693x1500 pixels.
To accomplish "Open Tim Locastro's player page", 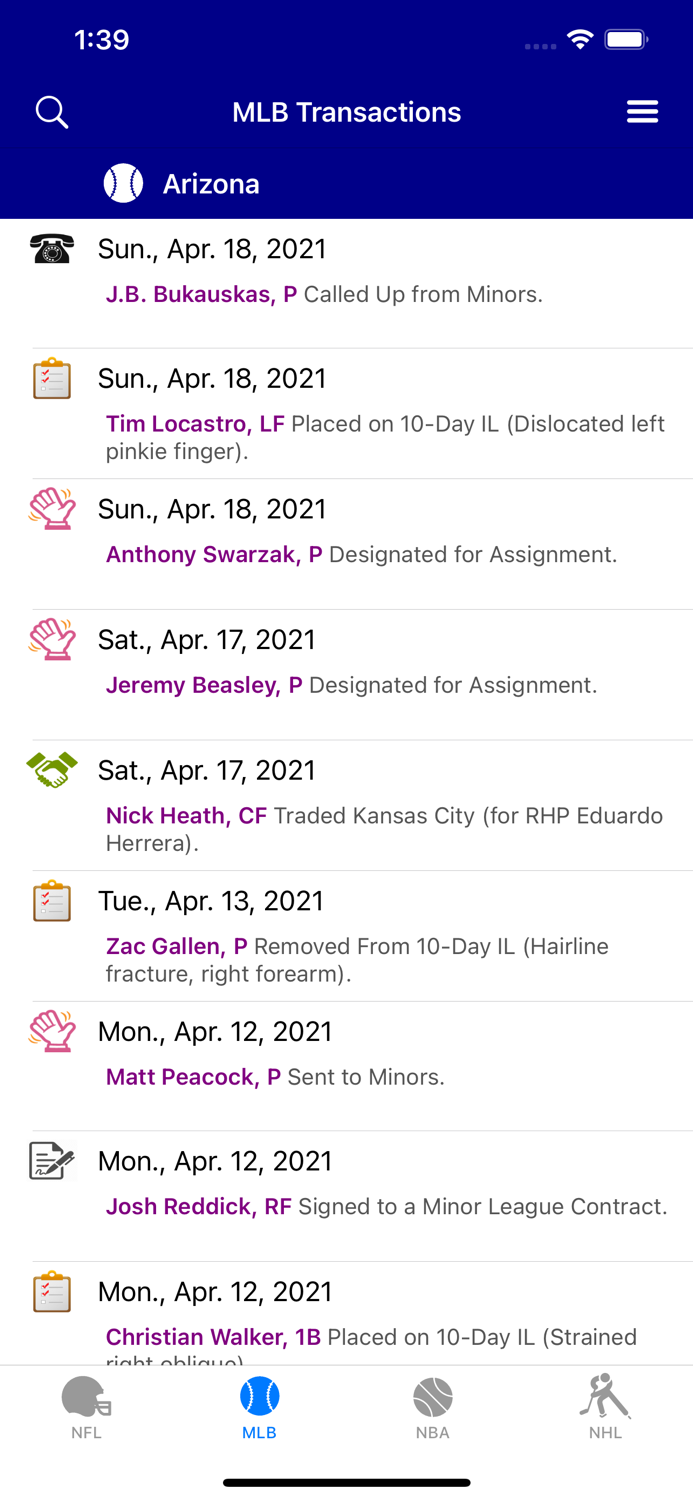I will [x=195, y=424].
